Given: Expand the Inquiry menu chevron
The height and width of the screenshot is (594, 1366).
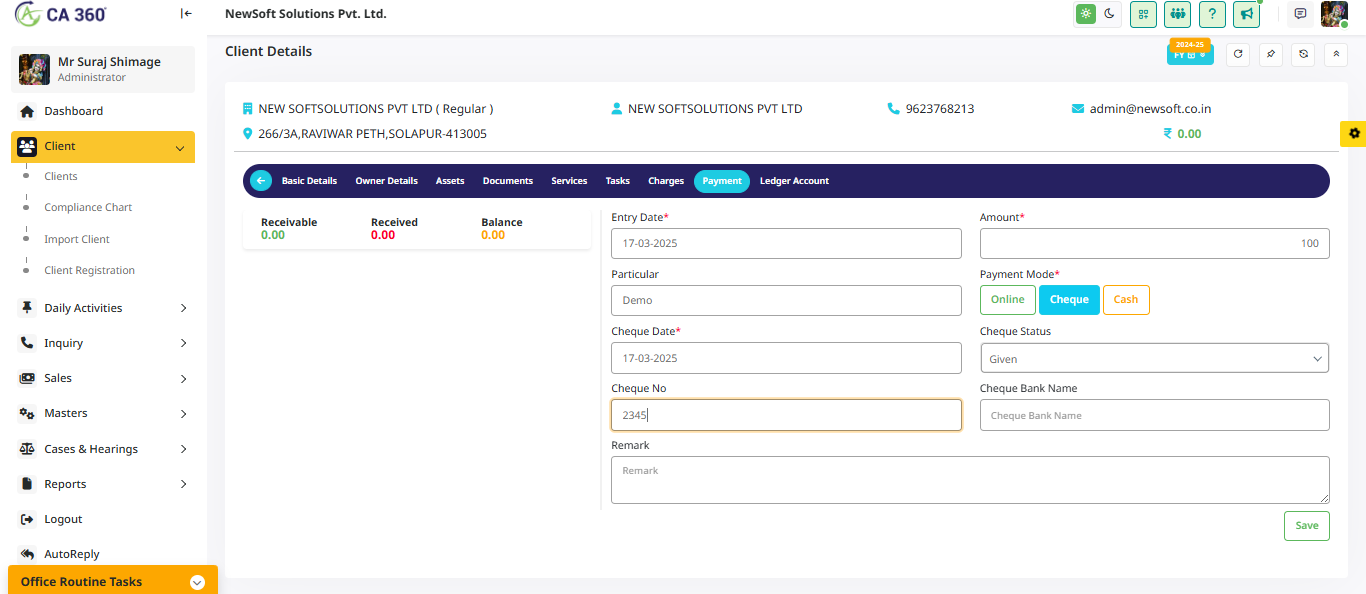Looking at the screenshot, I should pyautogui.click(x=184, y=343).
